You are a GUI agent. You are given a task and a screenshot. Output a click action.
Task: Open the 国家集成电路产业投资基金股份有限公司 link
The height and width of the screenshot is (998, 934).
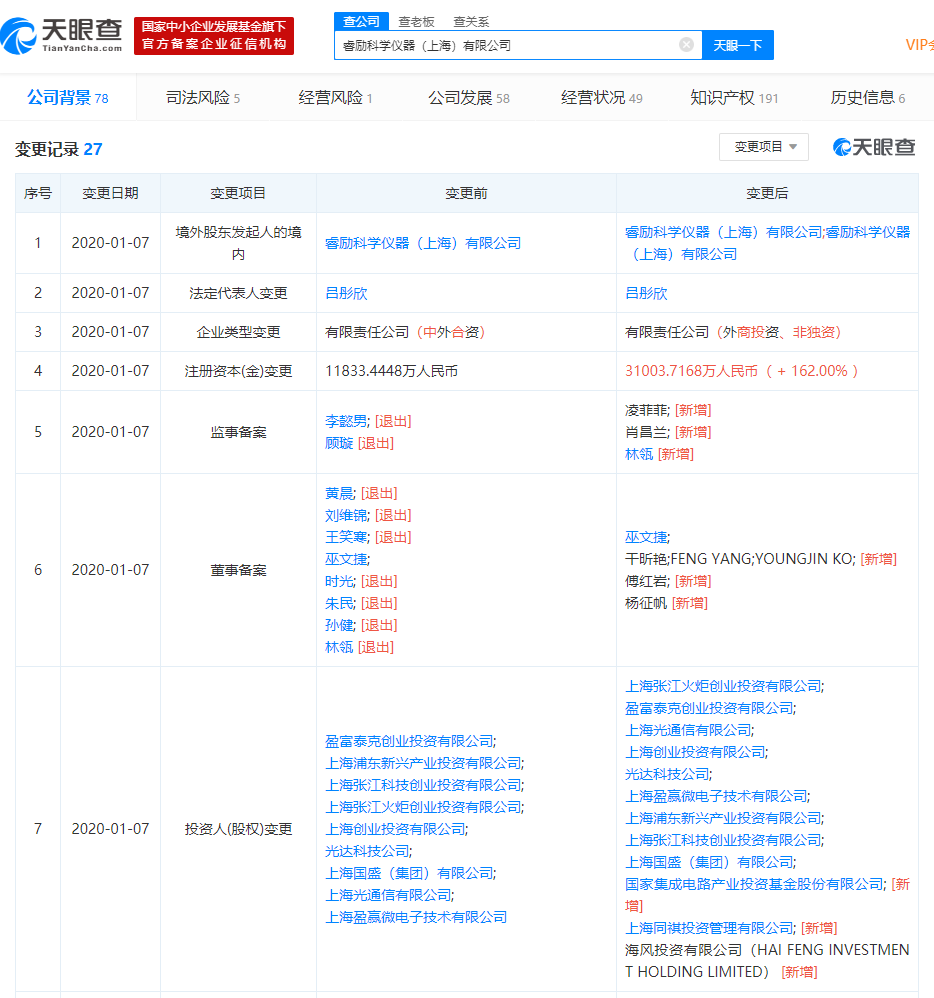point(755,884)
